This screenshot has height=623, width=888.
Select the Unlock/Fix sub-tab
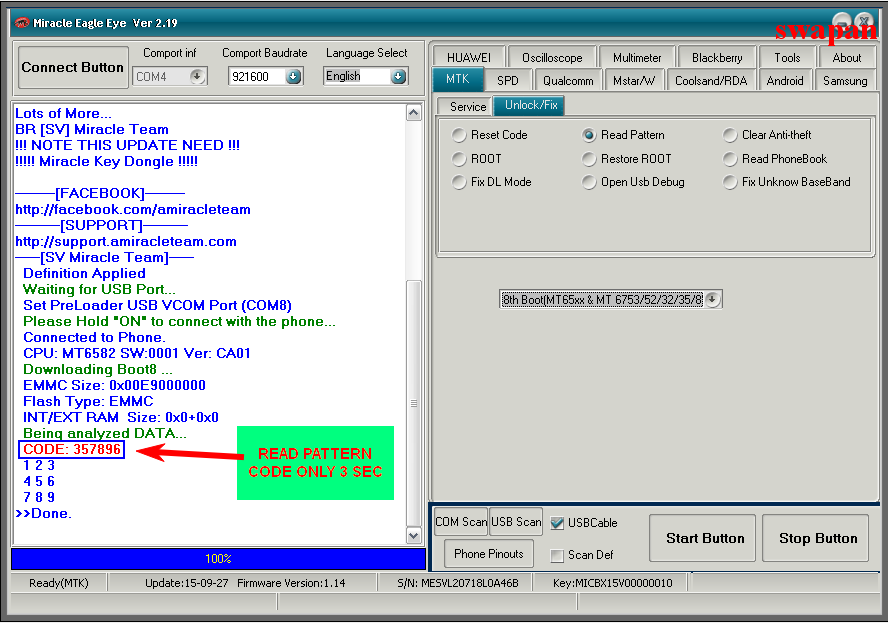click(530, 105)
